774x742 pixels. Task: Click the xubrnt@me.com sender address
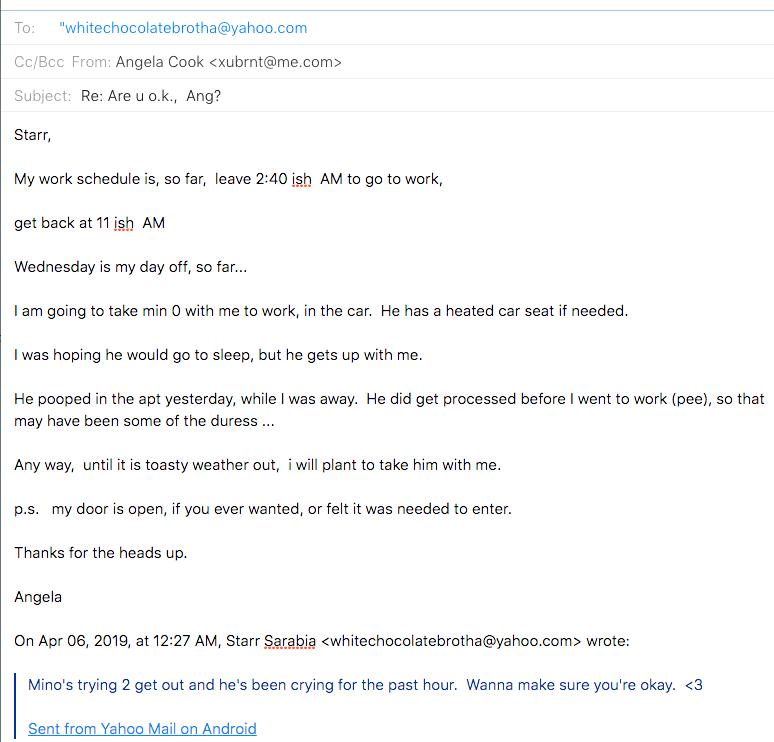[x=275, y=62]
